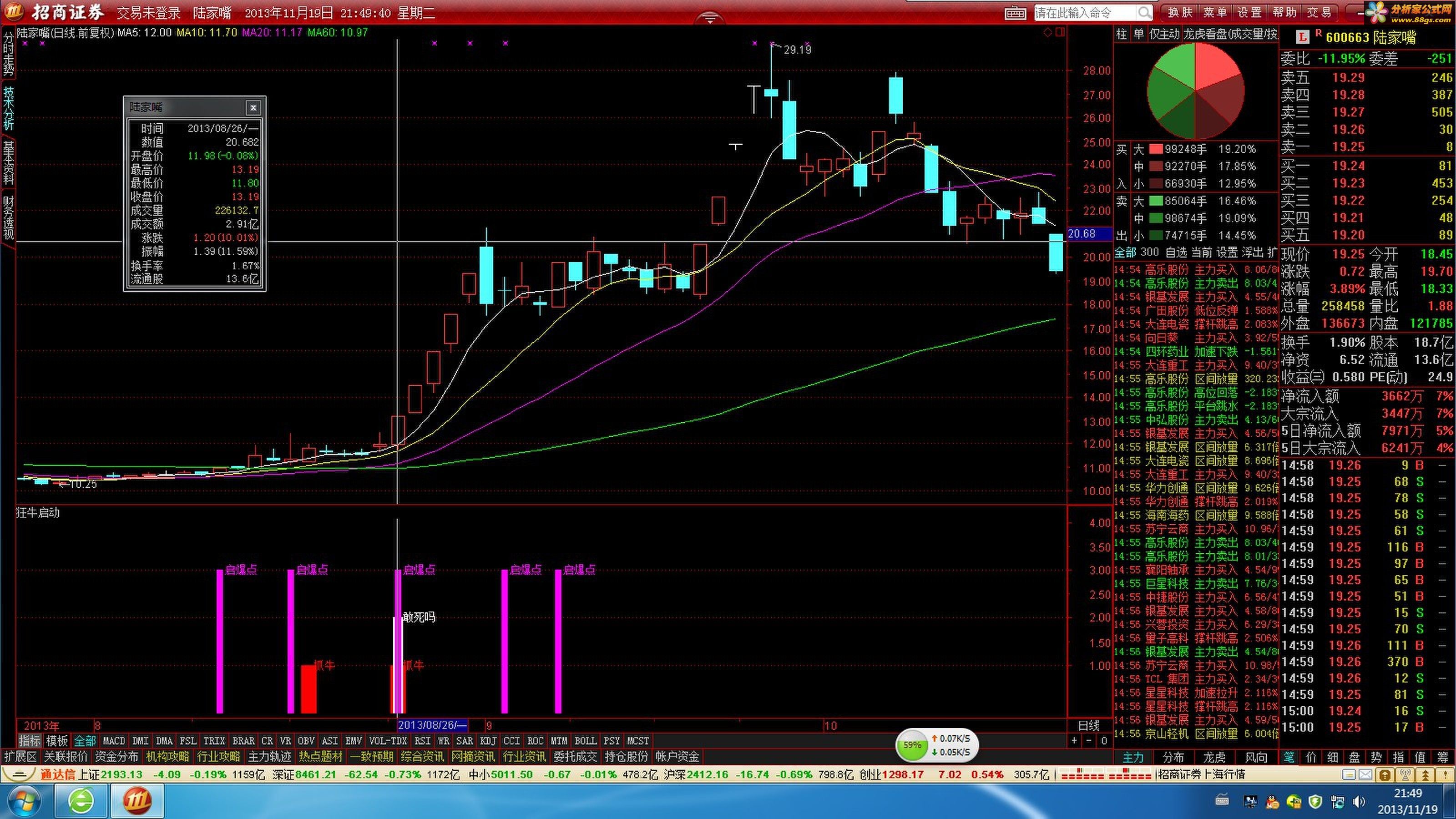The width and height of the screenshot is (1456, 819).
Task: Click the diamond marker icon above chart
Action: click(x=1047, y=33)
